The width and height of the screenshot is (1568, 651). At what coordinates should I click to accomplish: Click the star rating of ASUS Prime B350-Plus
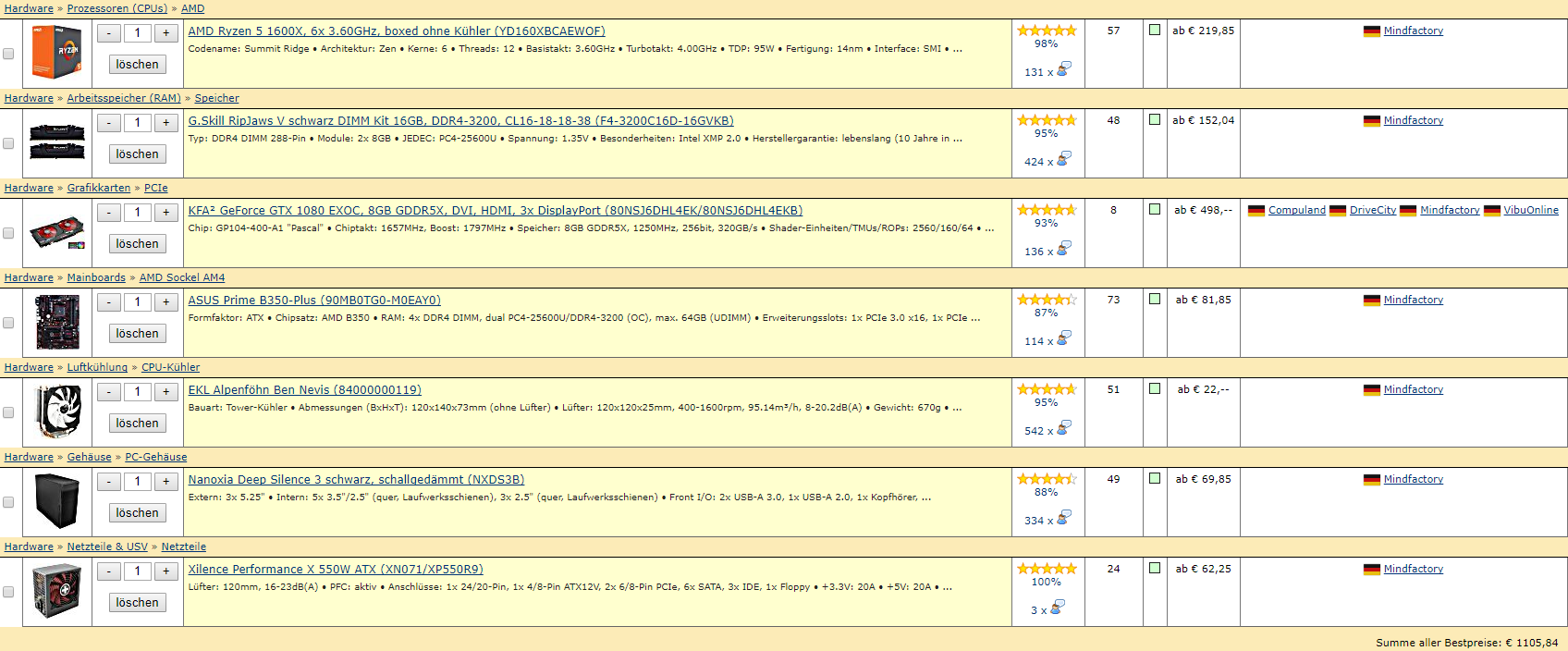click(x=1047, y=300)
